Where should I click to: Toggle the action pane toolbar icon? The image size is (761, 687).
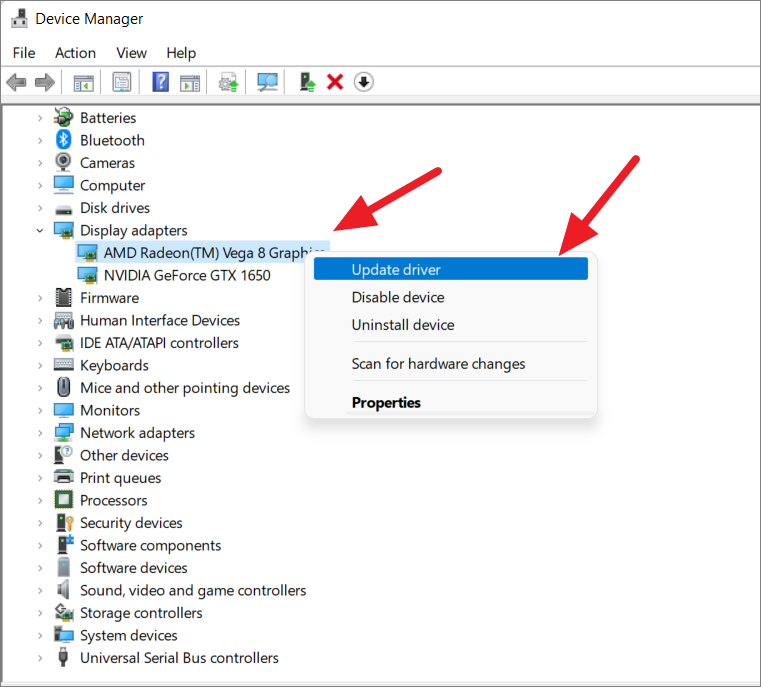click(190, 82)
